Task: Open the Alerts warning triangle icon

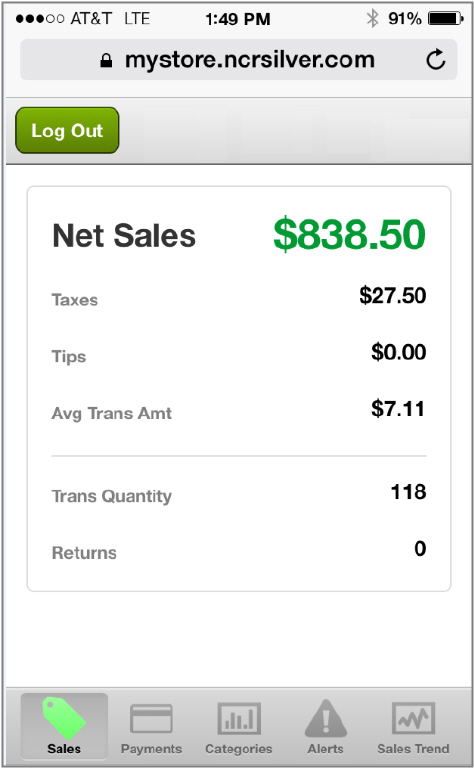Action: 326,718
